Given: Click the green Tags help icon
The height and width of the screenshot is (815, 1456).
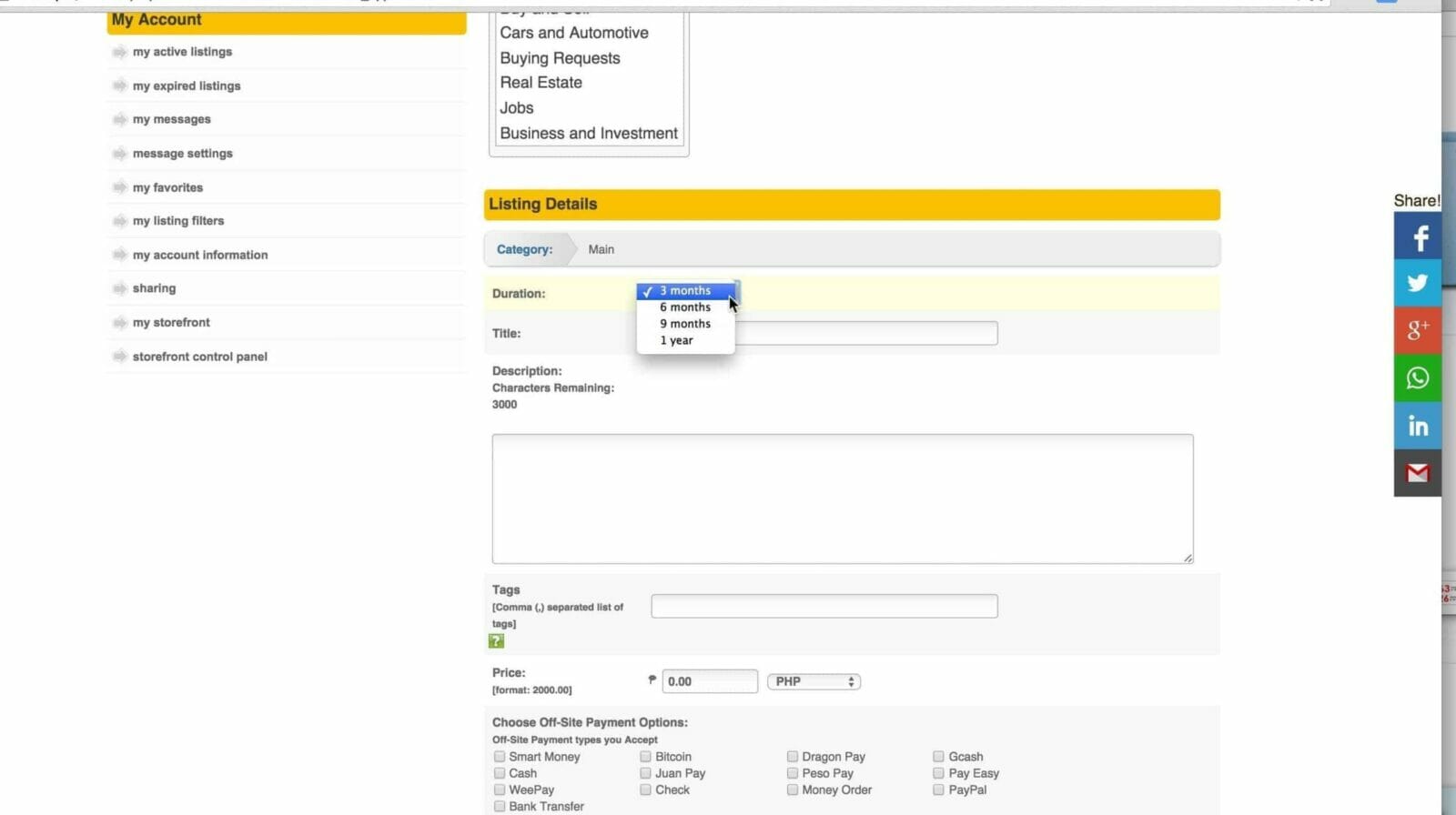Looking at the screenshot, I should [496, 641].
